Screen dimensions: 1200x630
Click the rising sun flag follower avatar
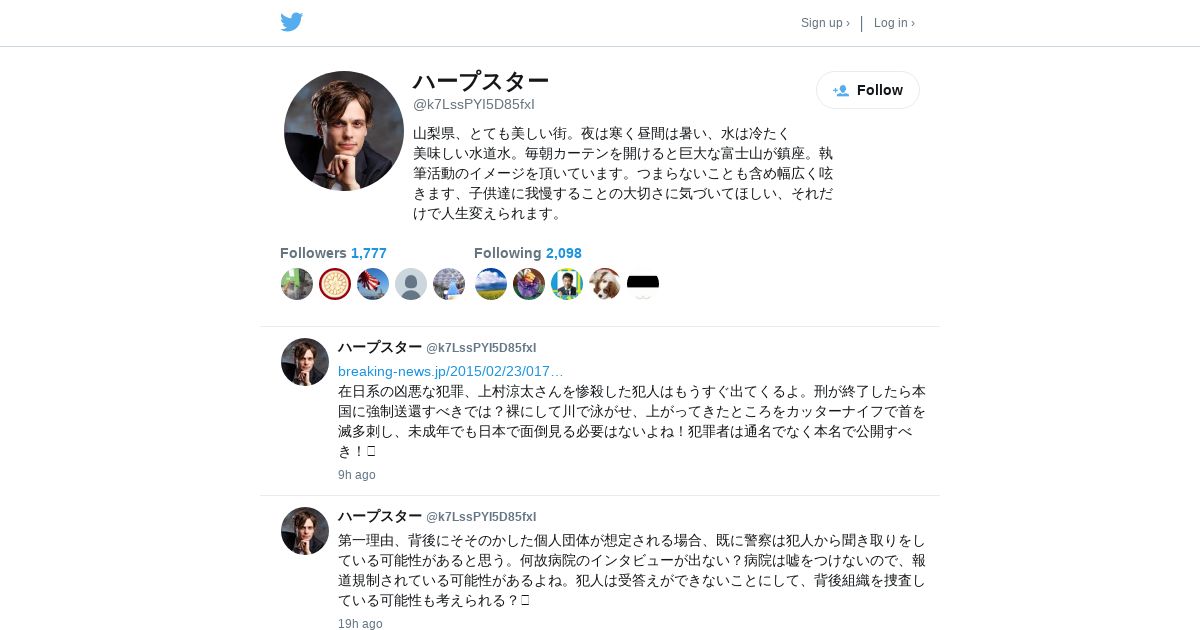tap(373, 284)
